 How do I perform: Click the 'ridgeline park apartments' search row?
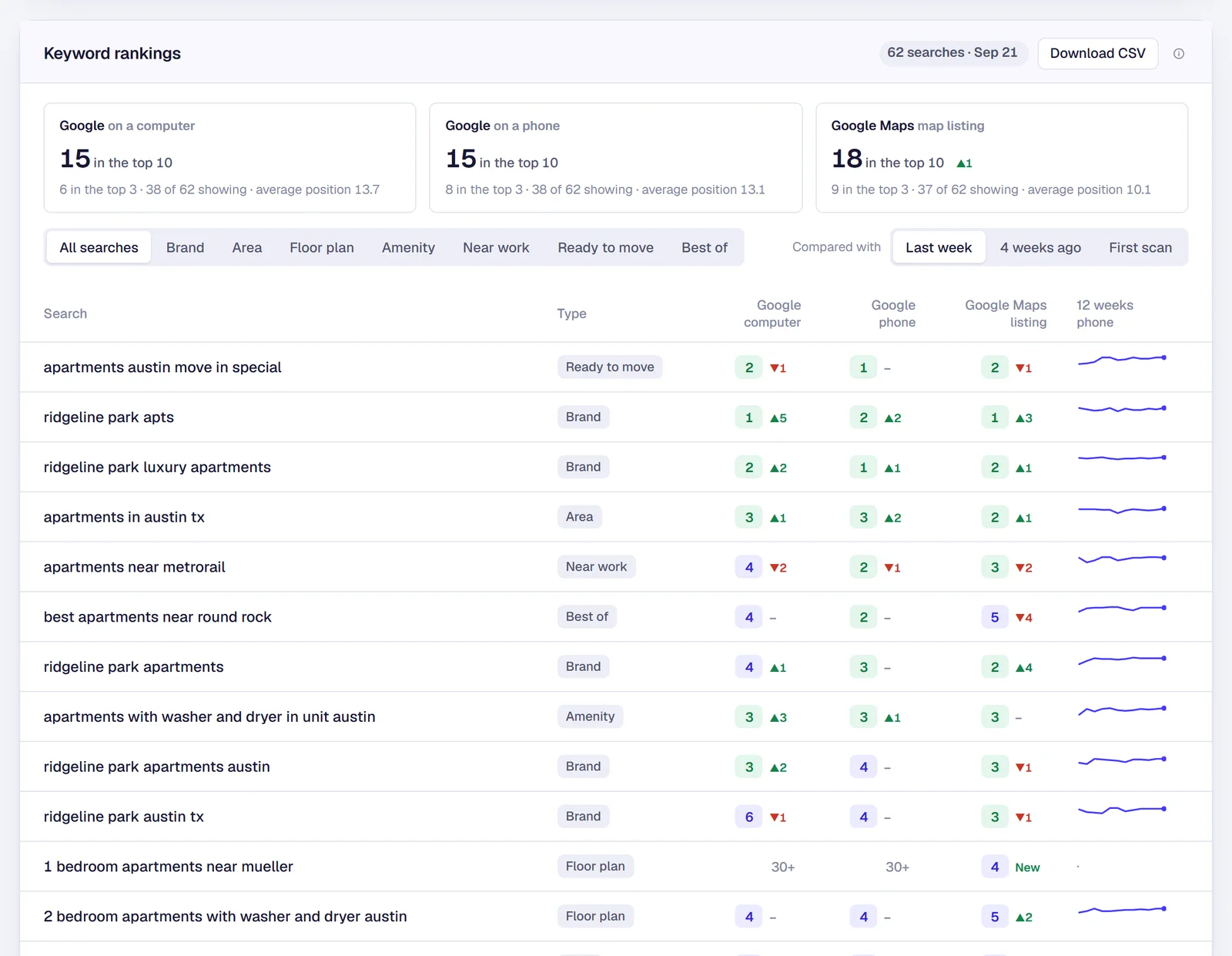pos(616,667)
